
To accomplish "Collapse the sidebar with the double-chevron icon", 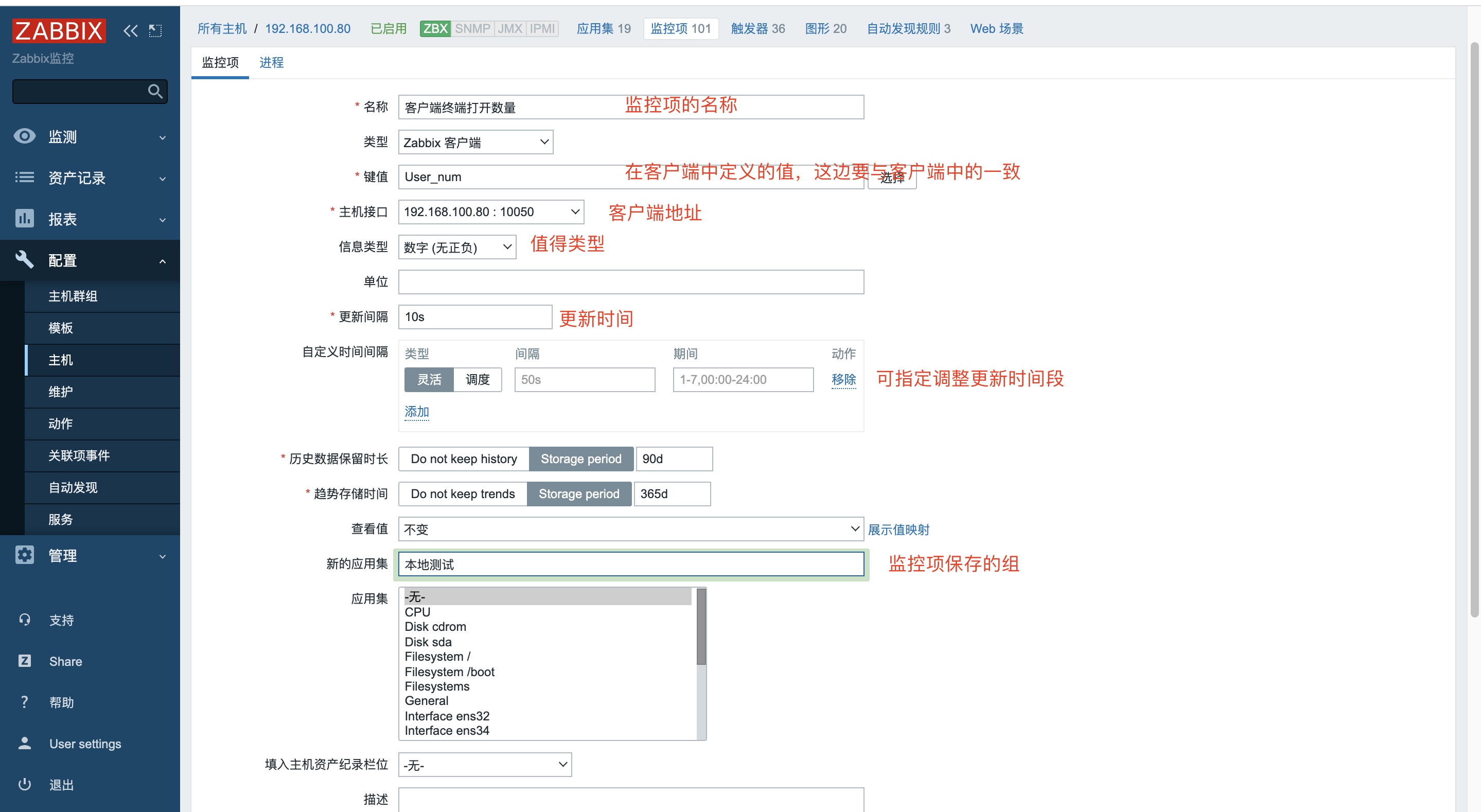I will [x=130, y=30].
